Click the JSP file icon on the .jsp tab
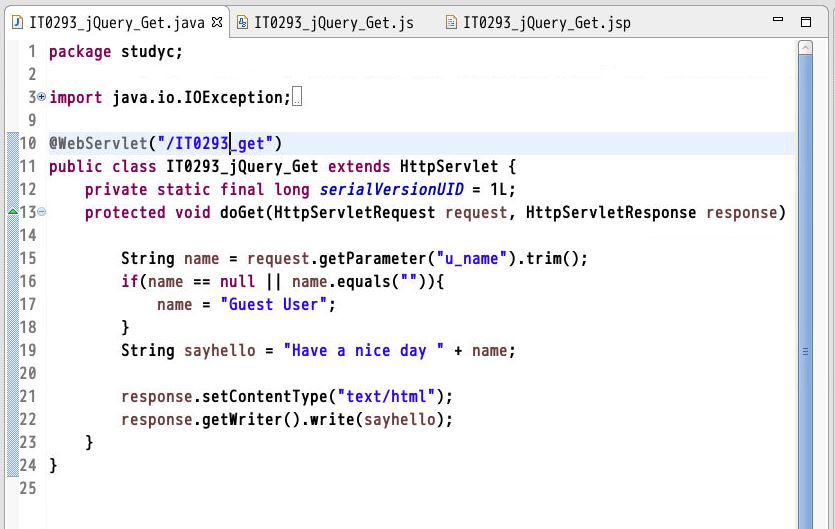The height and width of the screenshot is (529, 835). 451,22
